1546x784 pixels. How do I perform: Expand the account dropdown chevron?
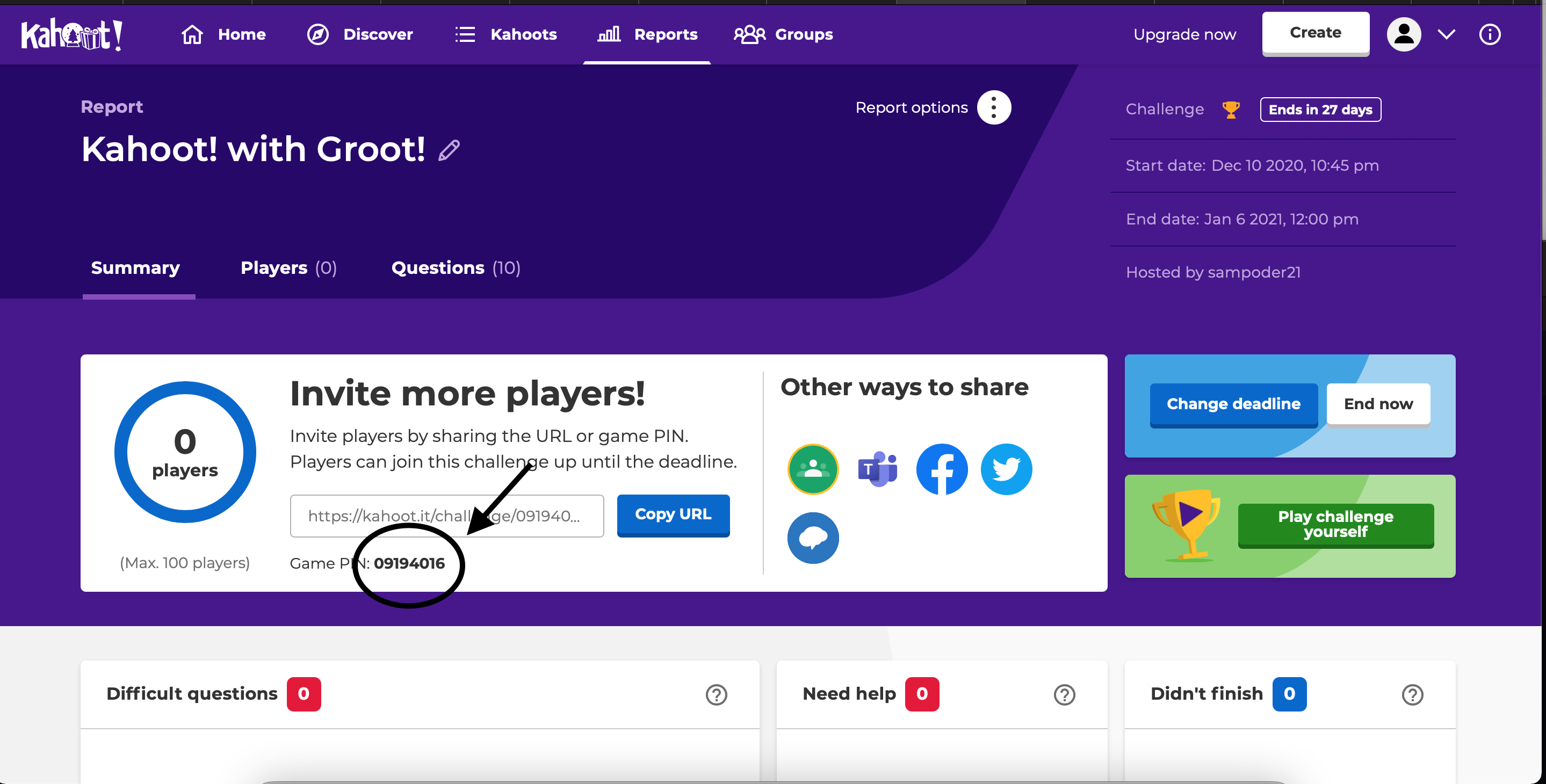click(x=1447, y=34)
